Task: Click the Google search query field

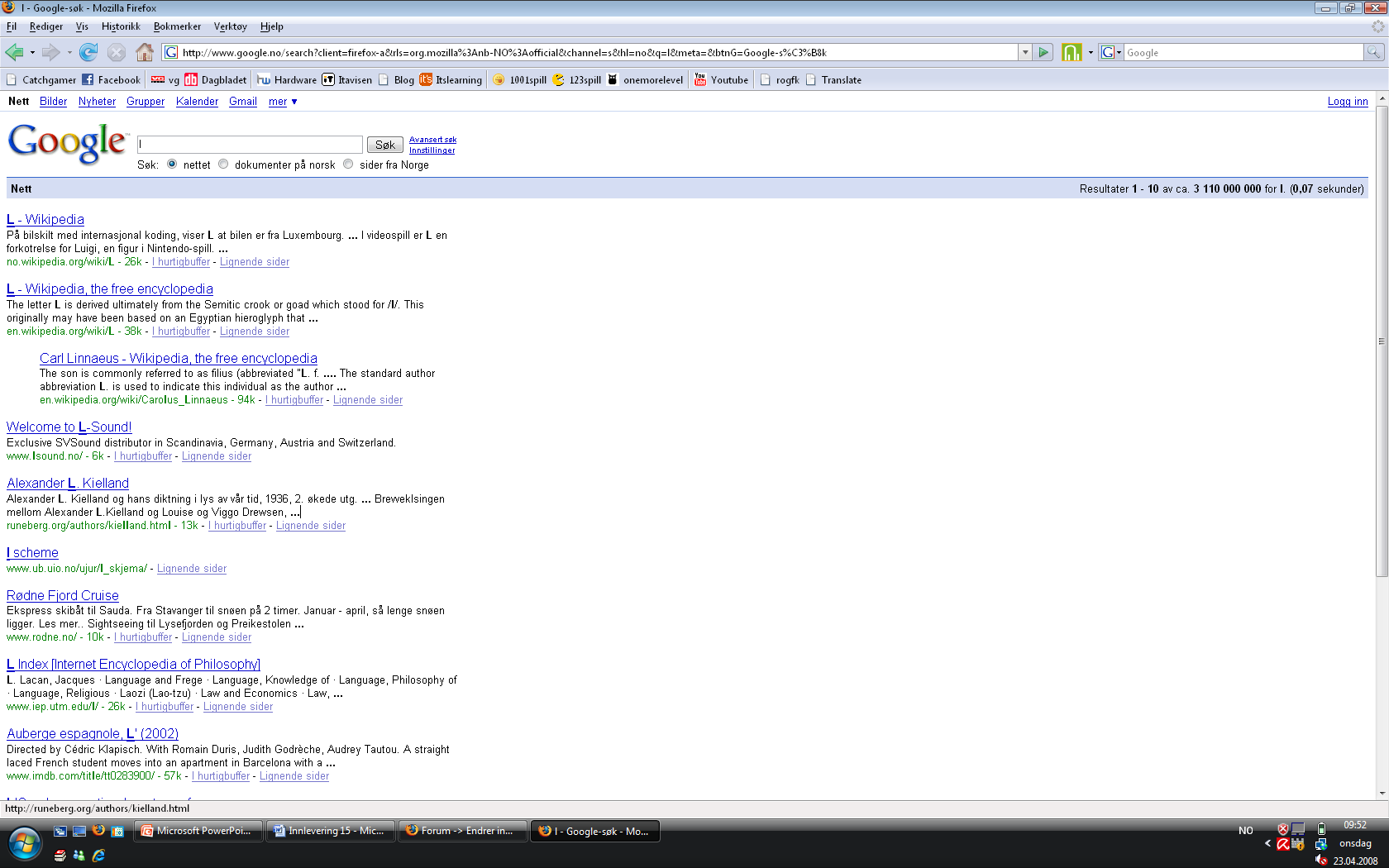Action: tap(250, 145)
